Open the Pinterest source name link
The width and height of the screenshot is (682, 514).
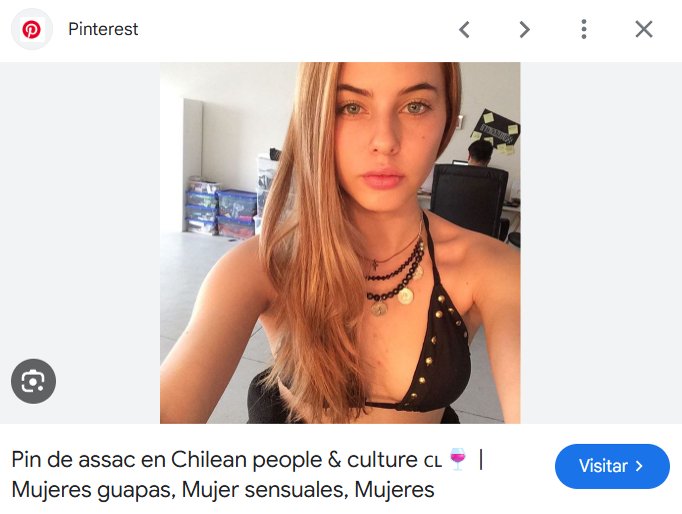103,30
